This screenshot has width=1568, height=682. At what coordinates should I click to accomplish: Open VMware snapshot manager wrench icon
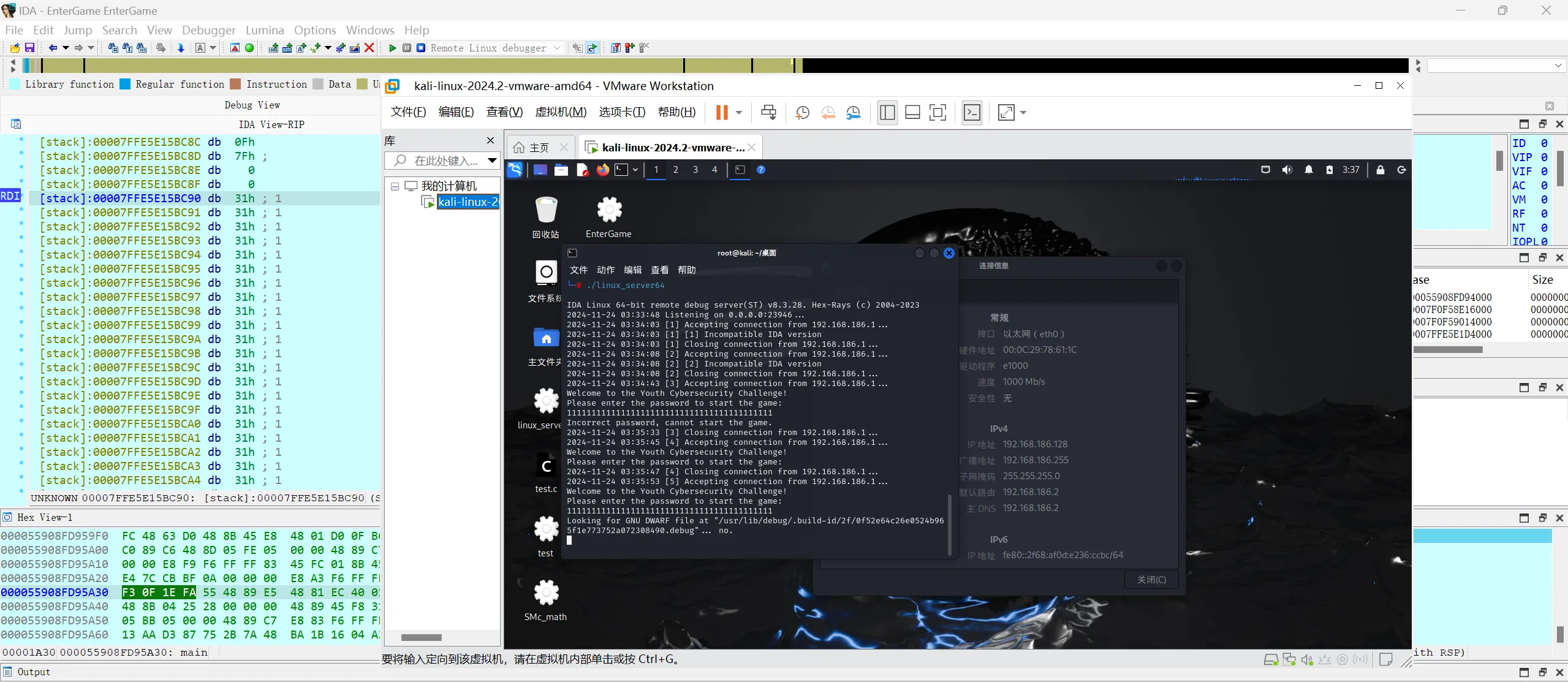[x=853, y=113]
